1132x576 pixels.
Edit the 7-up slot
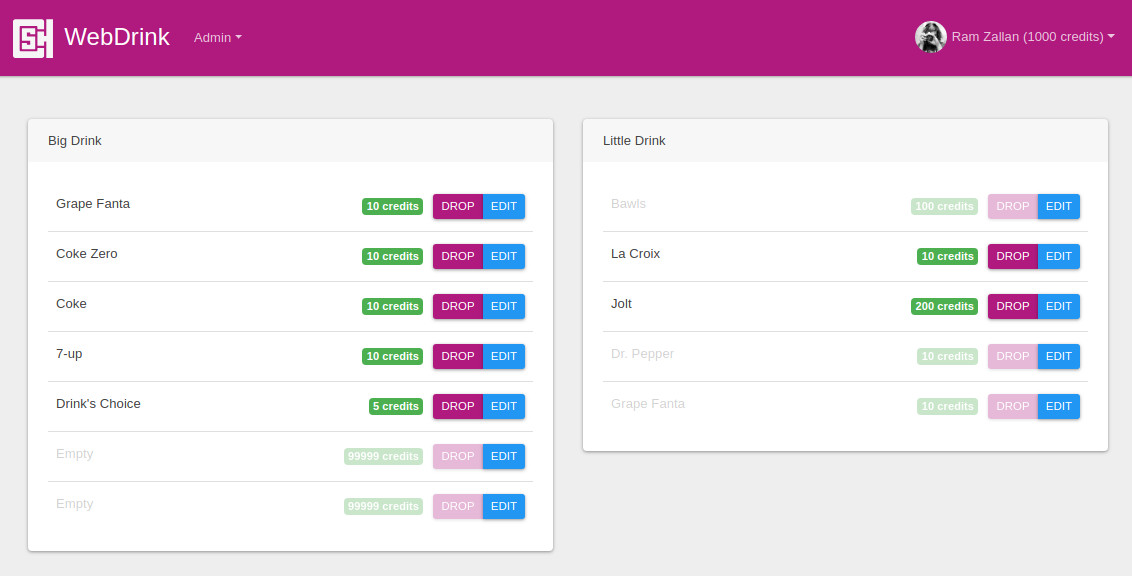[x=504, y=356]
